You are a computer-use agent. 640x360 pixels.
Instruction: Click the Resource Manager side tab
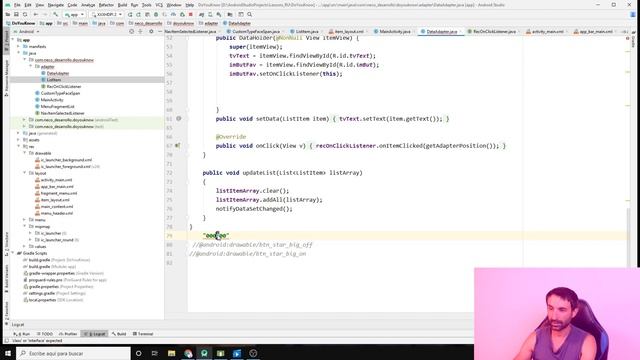click(6, 78)
